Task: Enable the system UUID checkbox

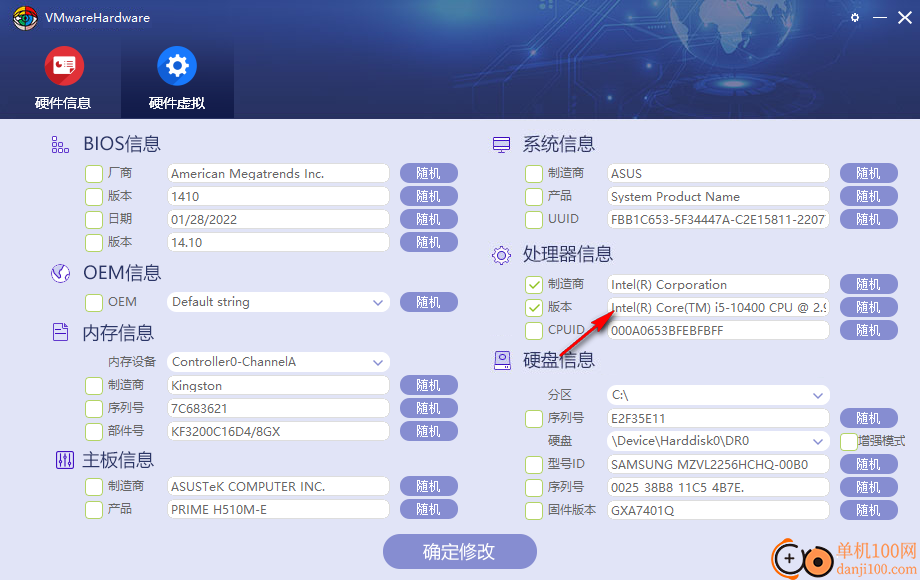Action: tap(534, 219)
